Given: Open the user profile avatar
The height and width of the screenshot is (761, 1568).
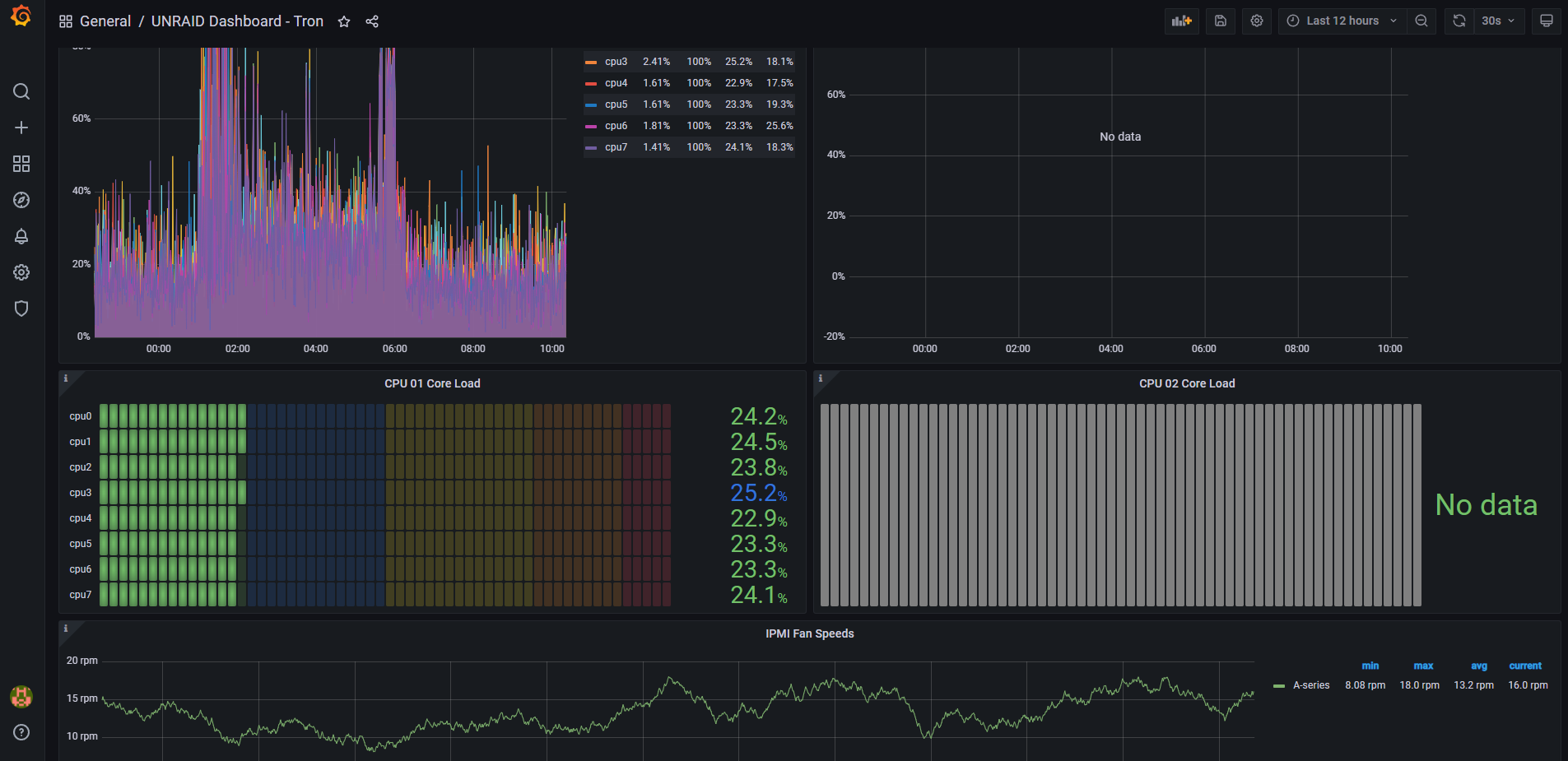Looking at the screenshot, I should click(x=21, y=697).
